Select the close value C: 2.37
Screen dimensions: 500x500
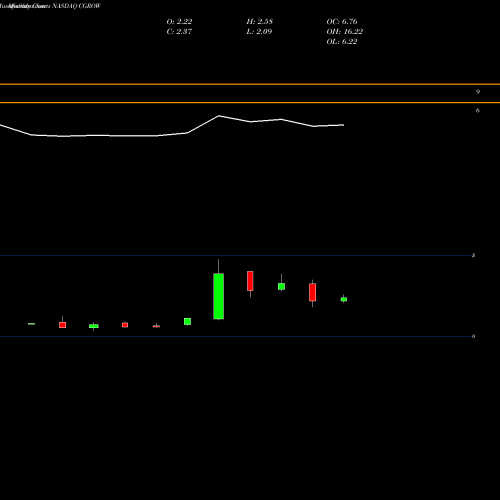pyautogui.click(x=179, y=32)
